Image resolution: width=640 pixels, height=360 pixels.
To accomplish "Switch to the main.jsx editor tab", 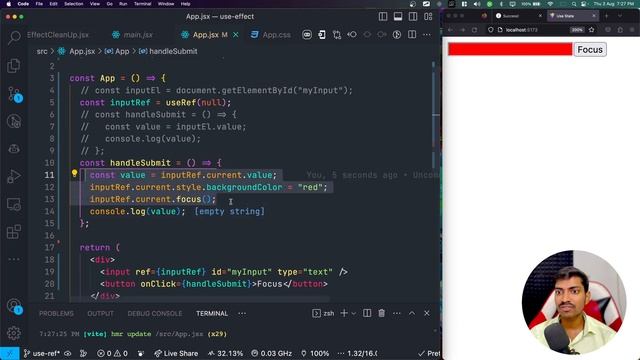I will pos(133,35).
